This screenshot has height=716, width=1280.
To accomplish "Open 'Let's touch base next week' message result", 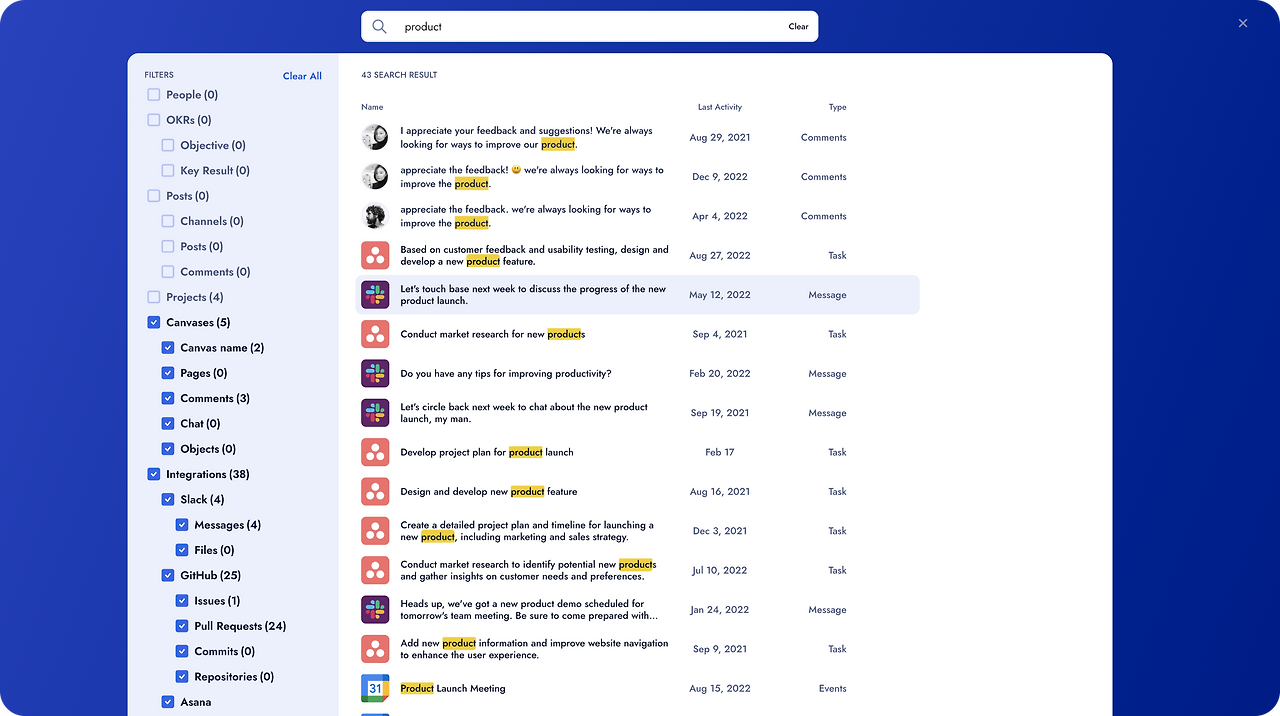I will [637, 295].
